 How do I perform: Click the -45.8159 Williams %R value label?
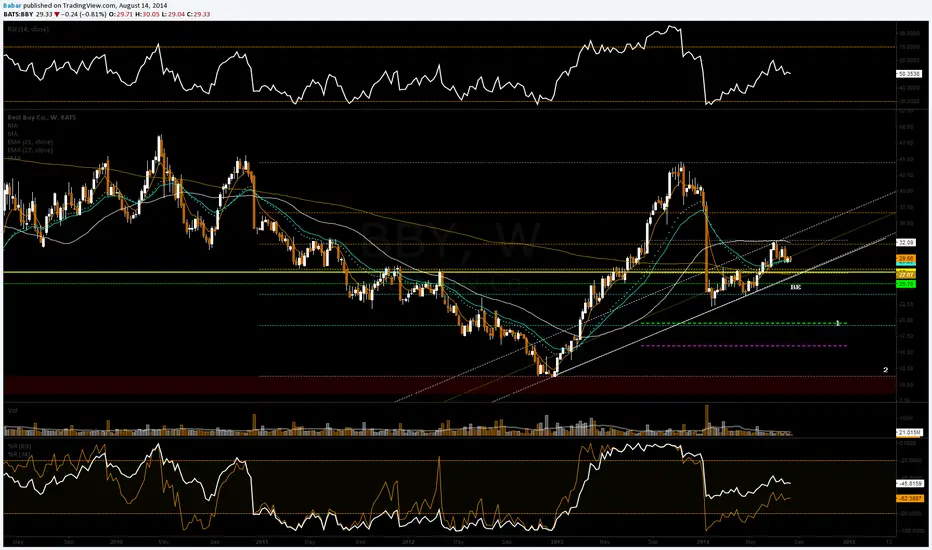click(909, 484)
